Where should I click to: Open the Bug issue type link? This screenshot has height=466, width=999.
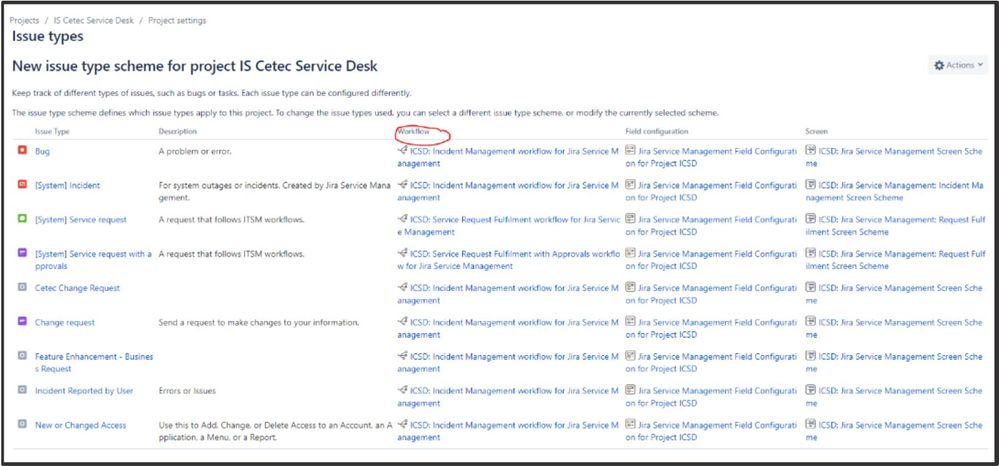[42, 152]
